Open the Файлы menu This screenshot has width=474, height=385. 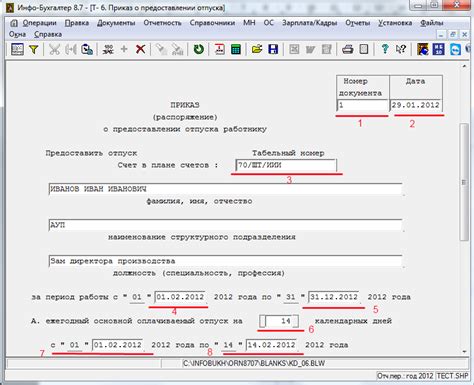[x=432, y=23]
